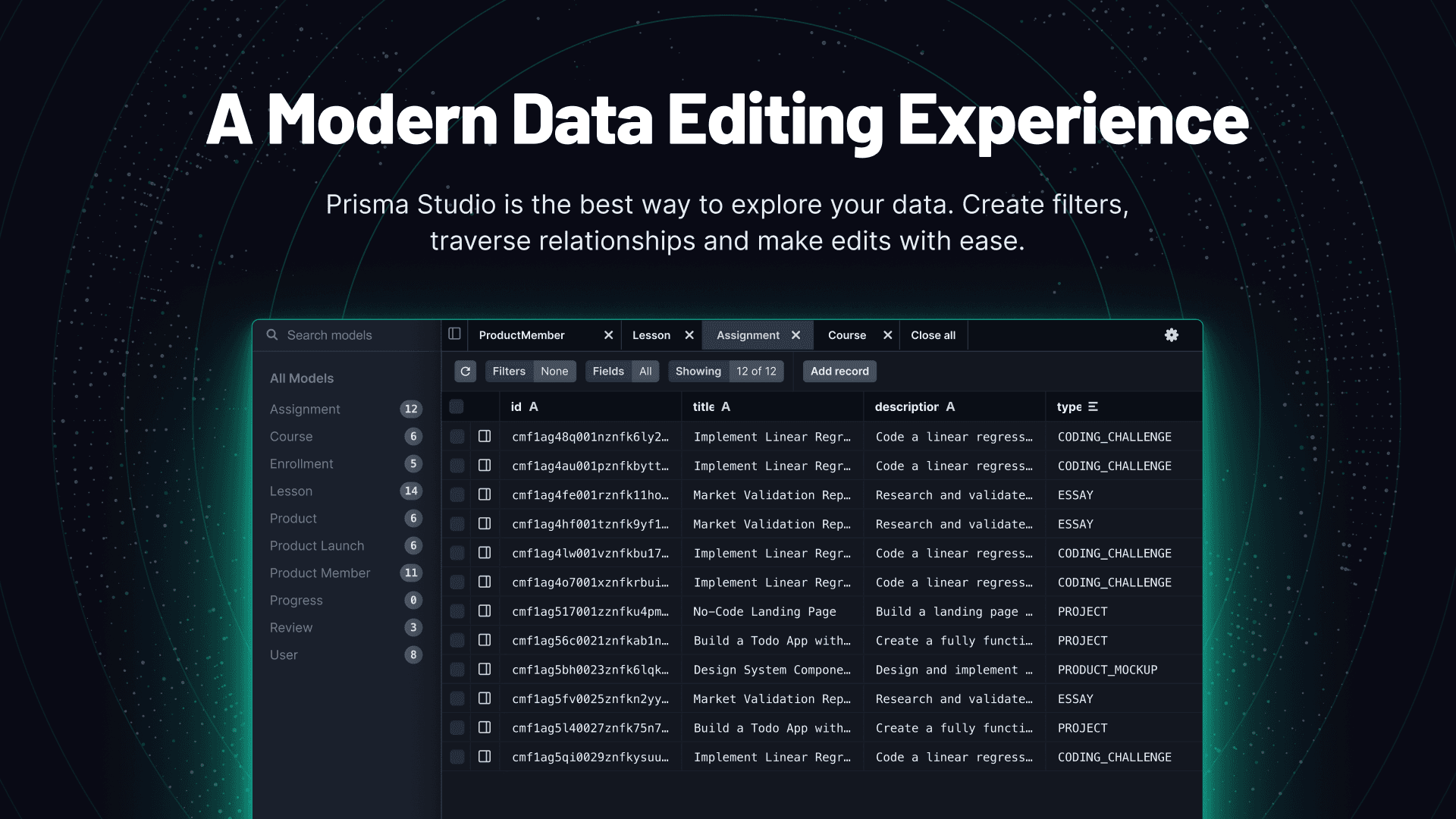
Task: Close the ProductMember tab with X
Action: coord(608,335)
